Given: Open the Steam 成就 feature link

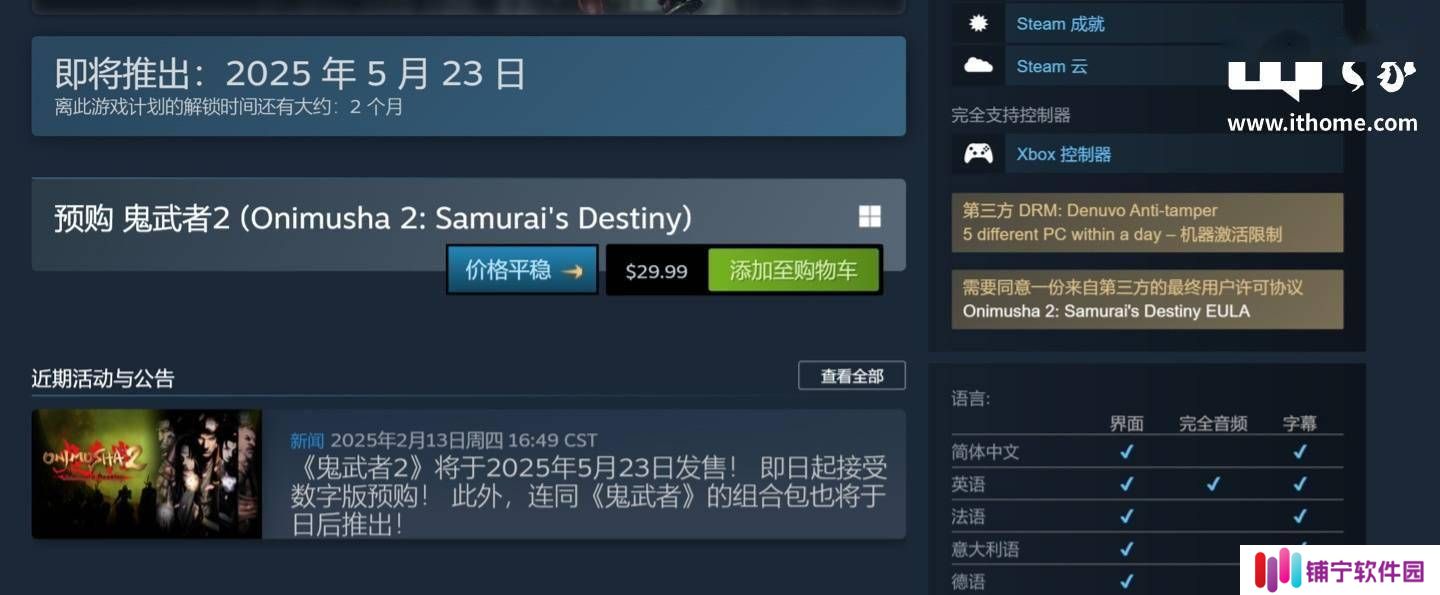Looking at the screenshot, I should (1060, 24).
